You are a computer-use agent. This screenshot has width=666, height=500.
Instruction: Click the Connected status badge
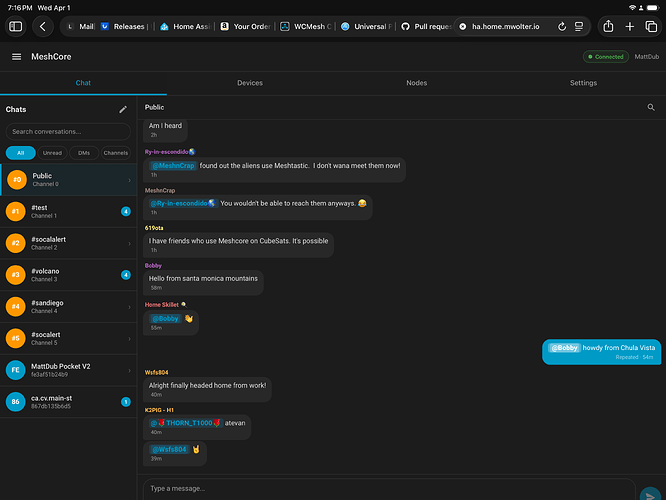[605, 56]
